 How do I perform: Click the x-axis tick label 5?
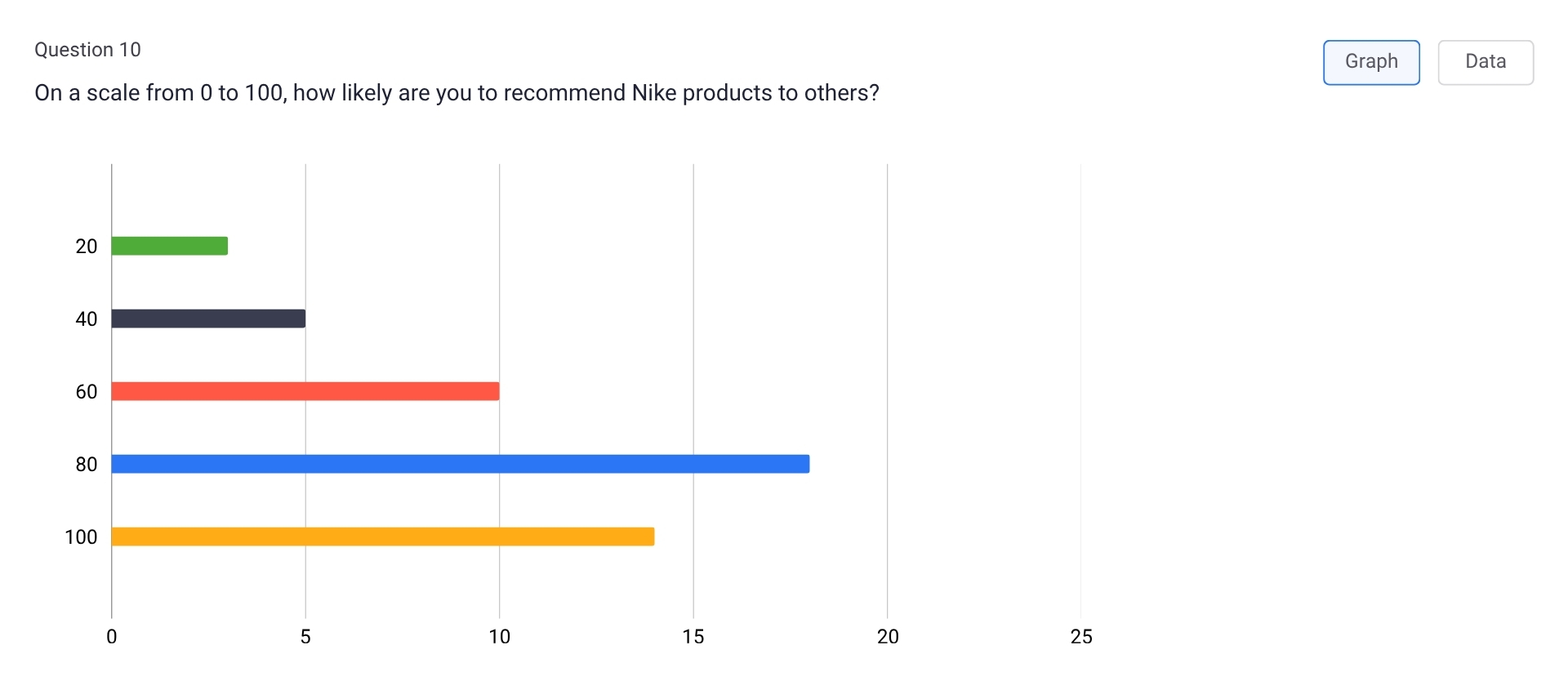(305, 637)
